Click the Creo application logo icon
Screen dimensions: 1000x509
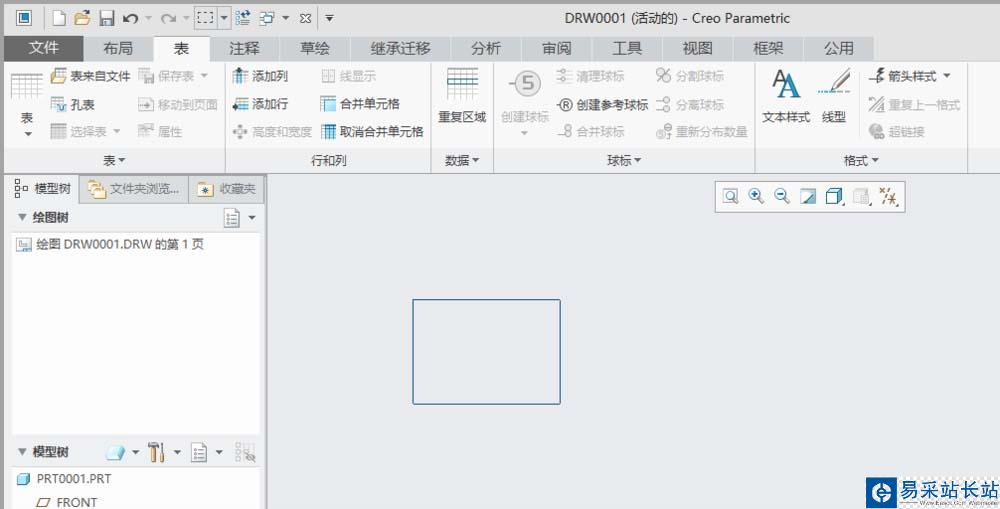pyautogui.click(x=24, y=18)
